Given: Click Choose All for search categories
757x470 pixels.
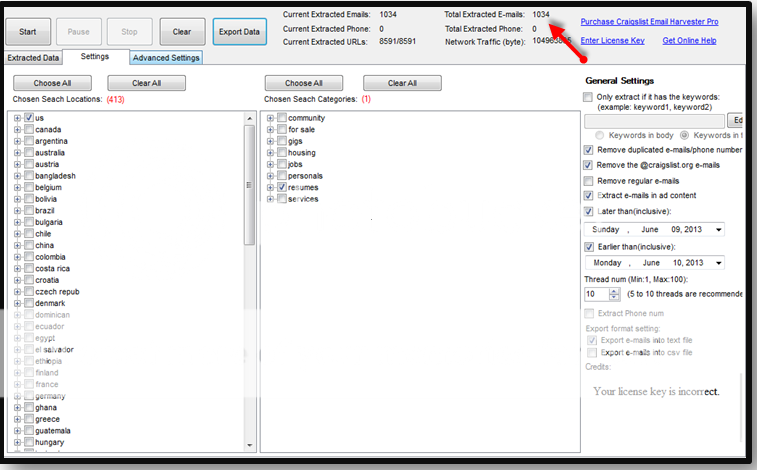Looking at the screenshot, I should coord(304,83).
